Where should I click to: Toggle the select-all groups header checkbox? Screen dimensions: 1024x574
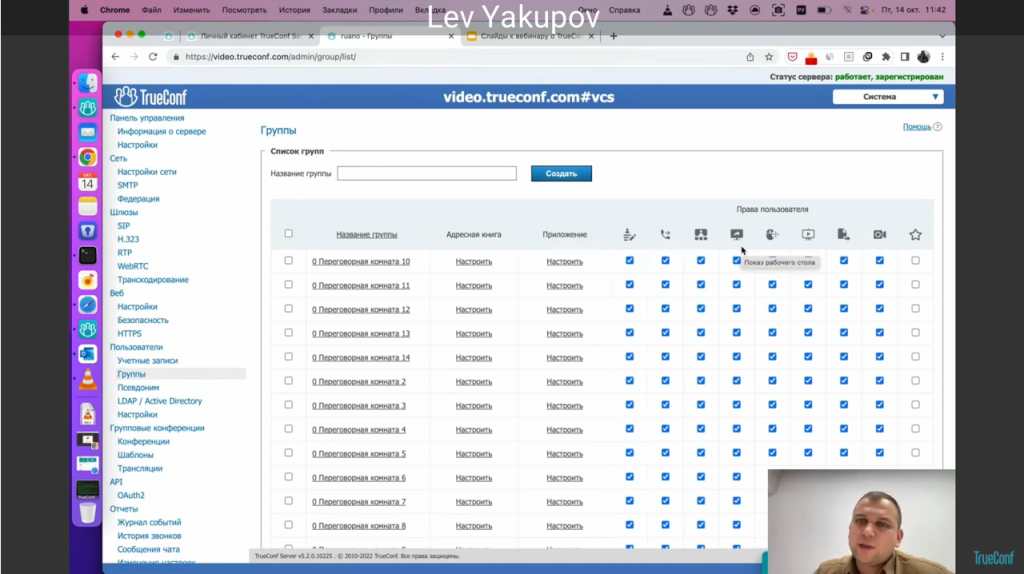289,234
